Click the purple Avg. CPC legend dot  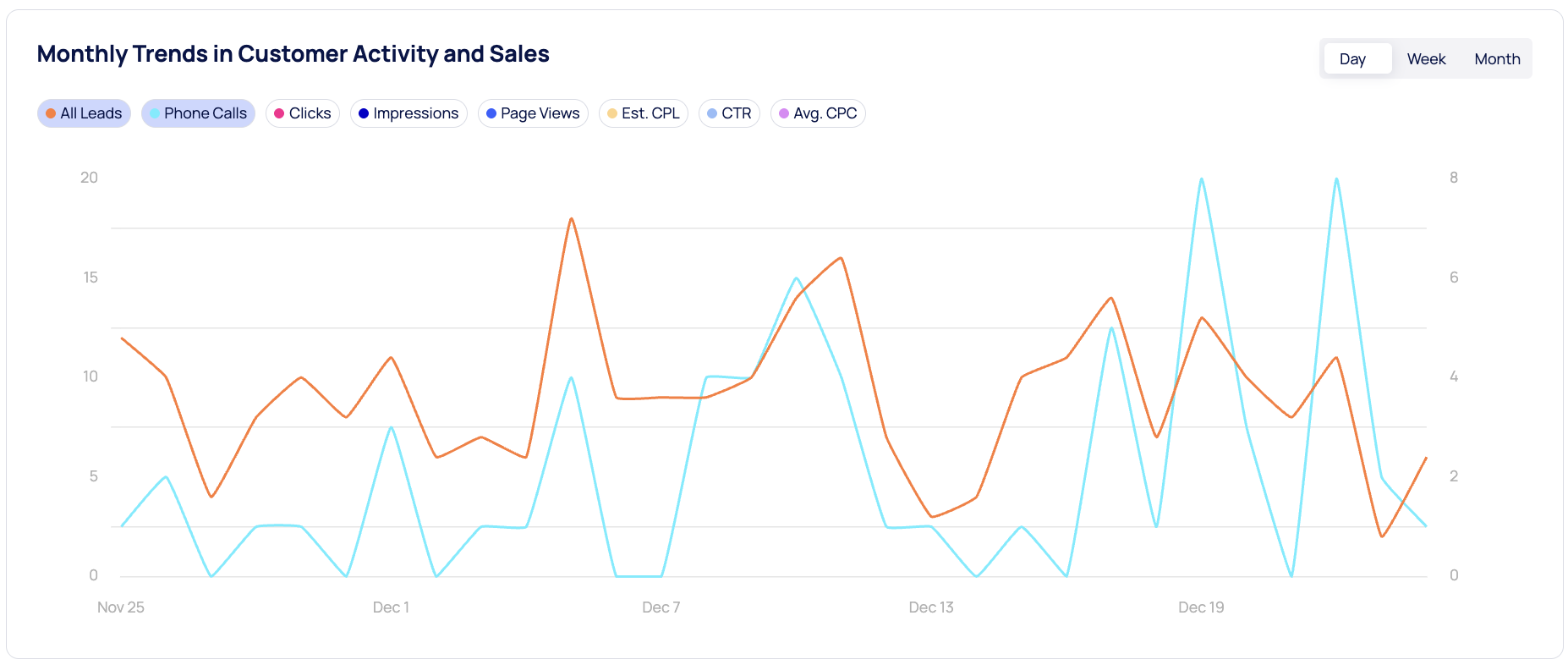(783, 113)
